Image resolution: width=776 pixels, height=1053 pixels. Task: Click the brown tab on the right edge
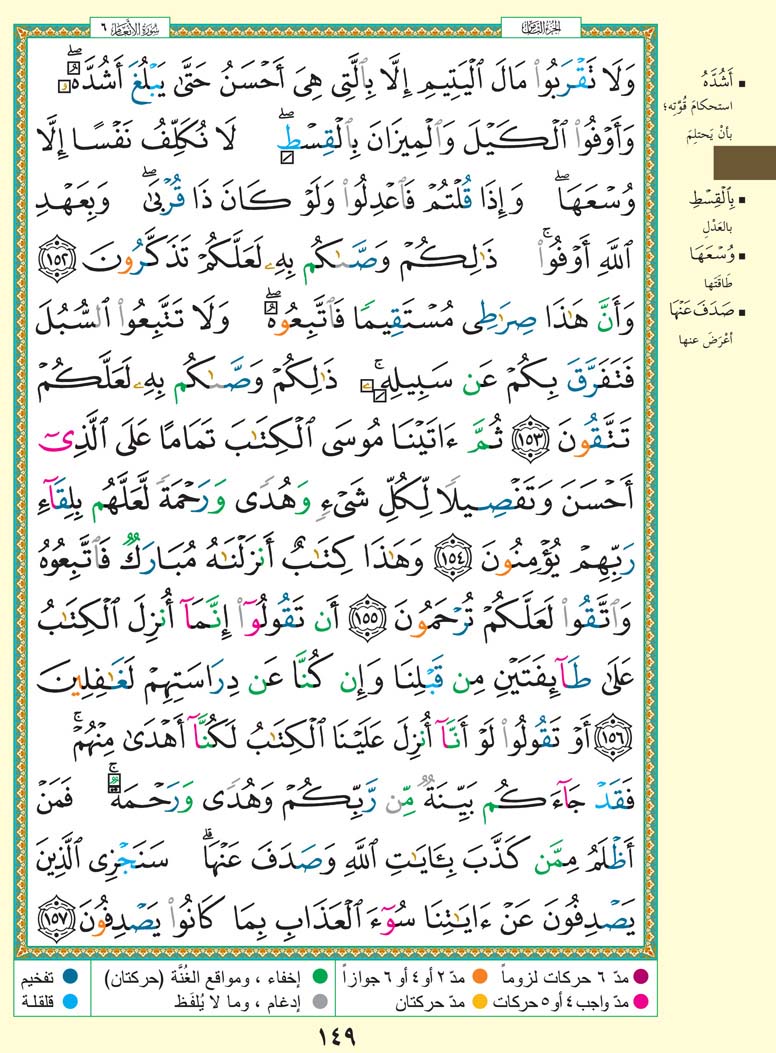743,163
